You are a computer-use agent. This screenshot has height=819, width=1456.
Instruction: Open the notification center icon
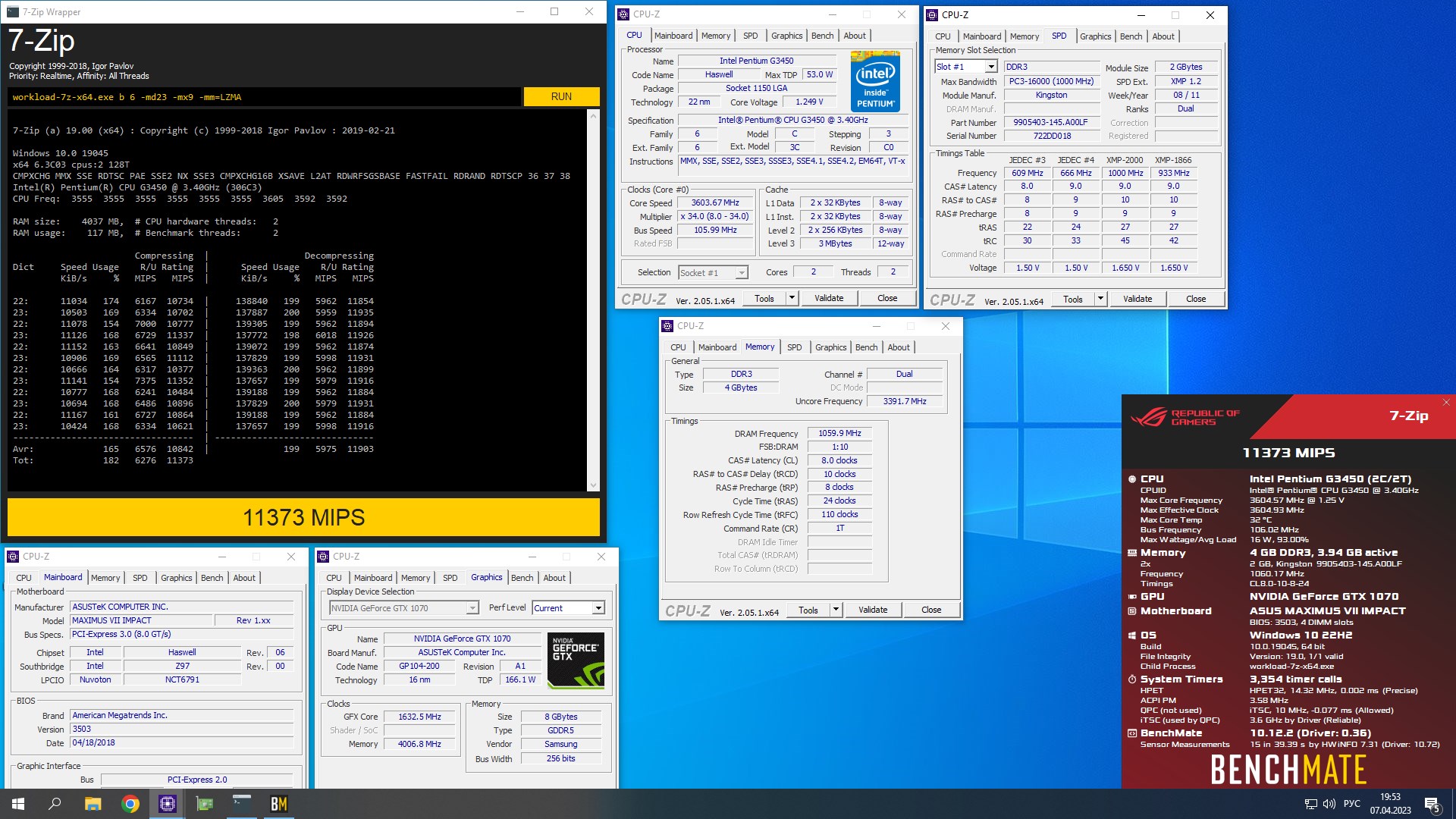[1432, 804]
